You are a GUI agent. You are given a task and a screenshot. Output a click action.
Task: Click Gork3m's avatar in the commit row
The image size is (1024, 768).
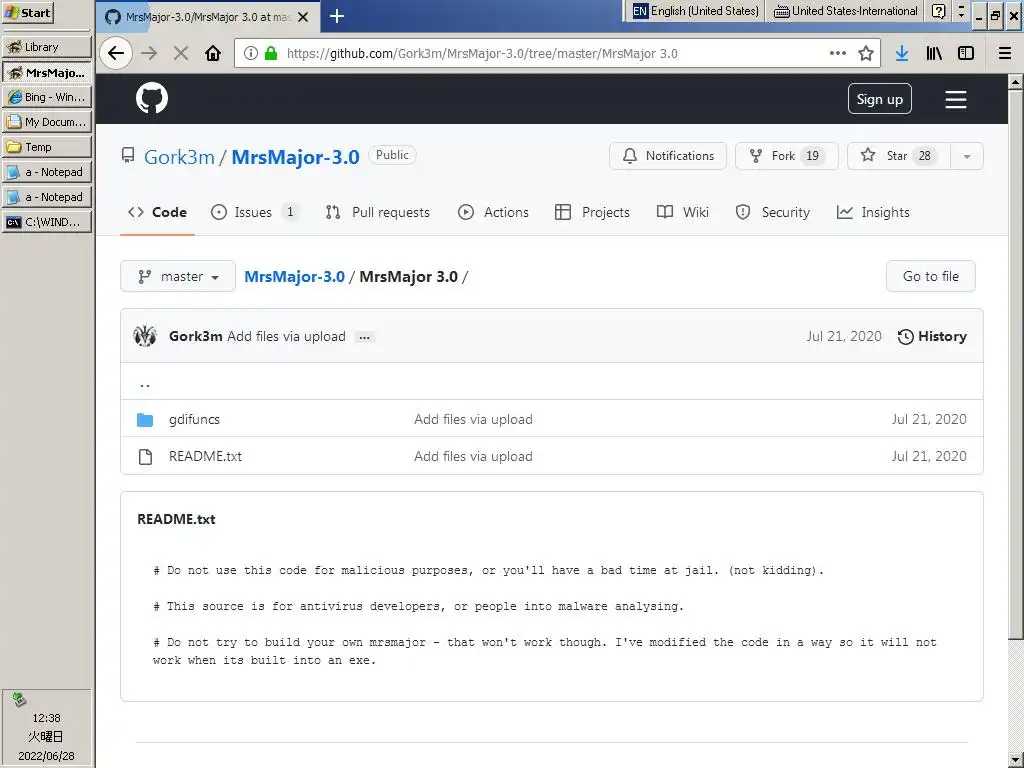[x=145, y=336]
